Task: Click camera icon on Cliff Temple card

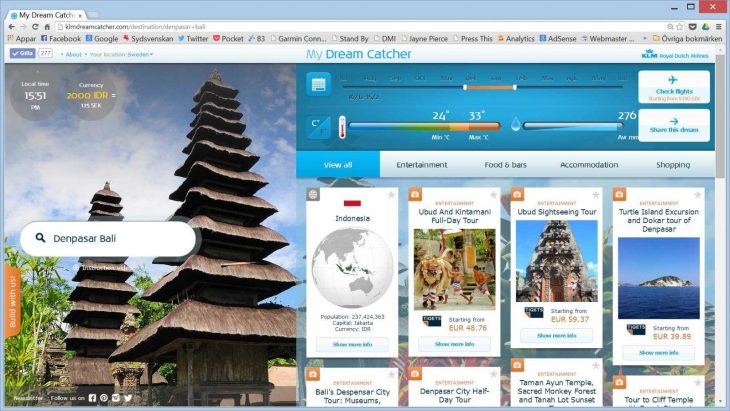Action: click(x=619, y=383)
